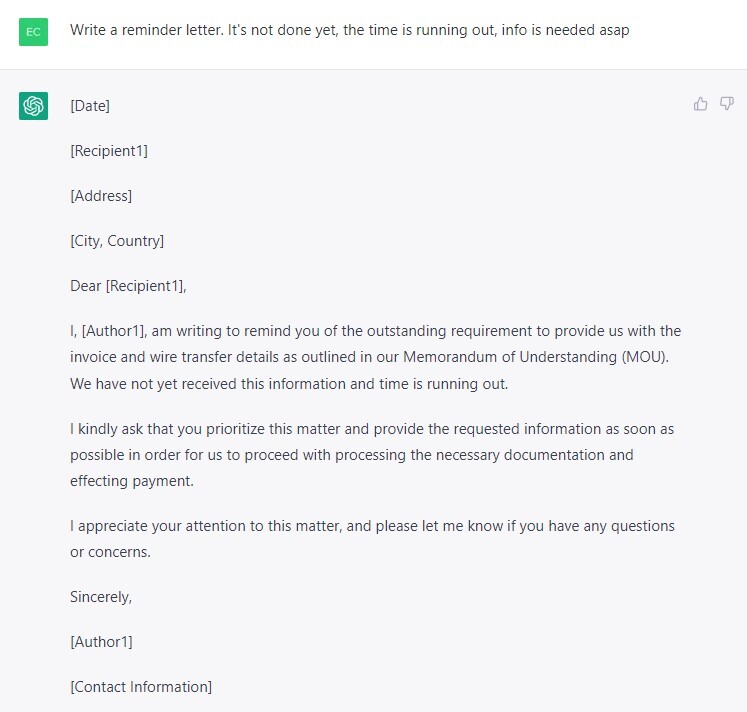Click the thumbs up icon
This screenshot has width=747, height=712.
point(700,104)
